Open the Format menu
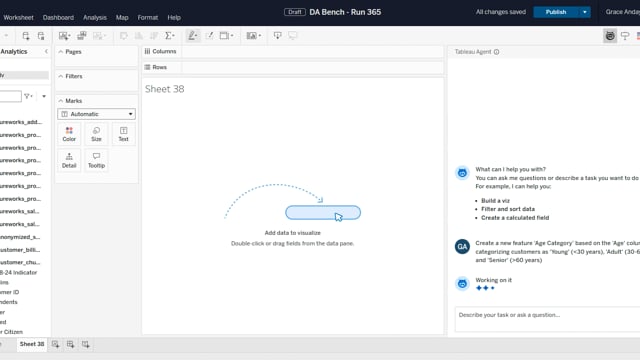 pos(148,18)
